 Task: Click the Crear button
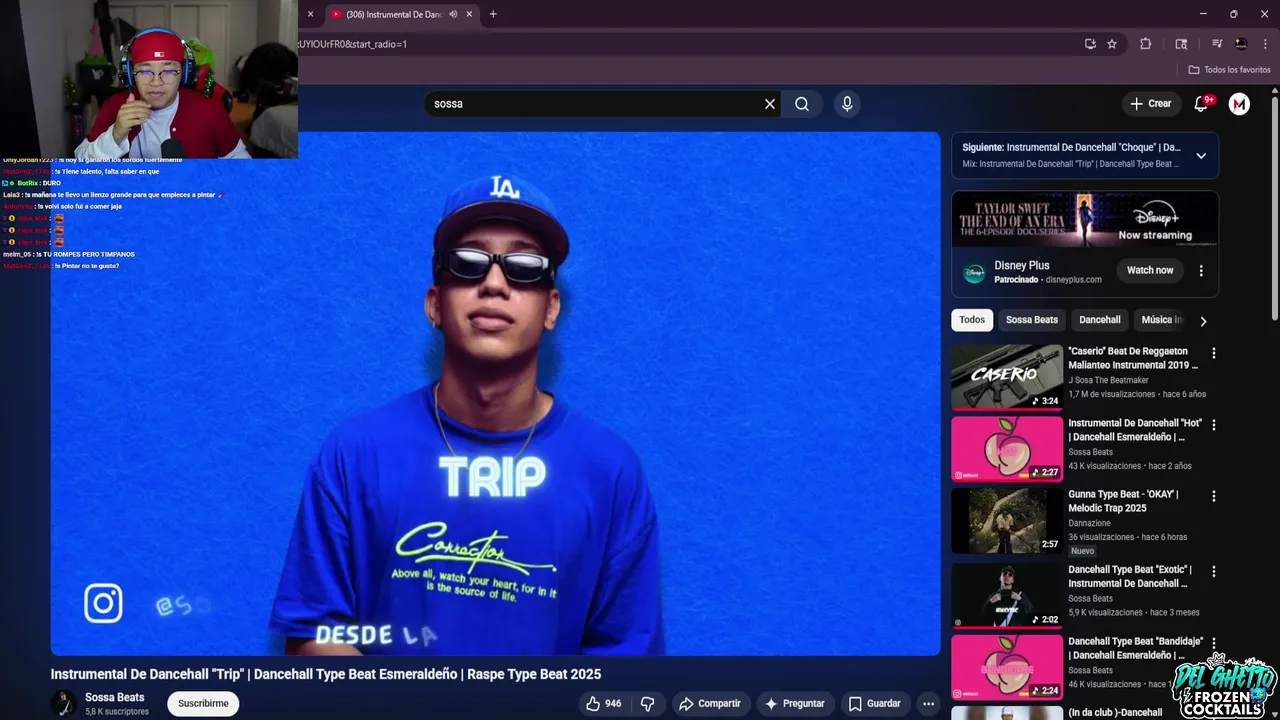(x=1150, y=104)
